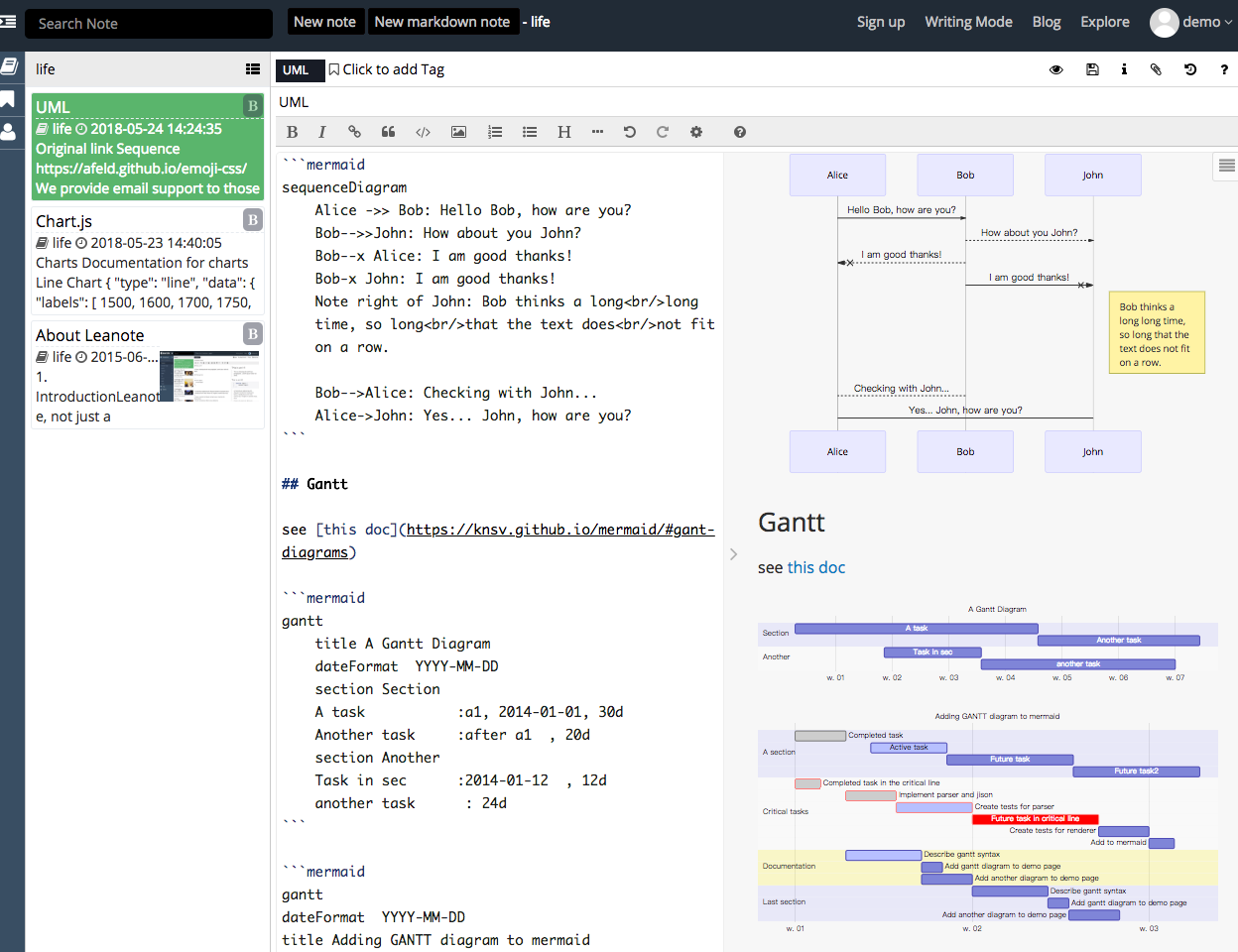1238x952 pixels.
Task: Click the '## Gantt' line in editor
Action: 314,484
